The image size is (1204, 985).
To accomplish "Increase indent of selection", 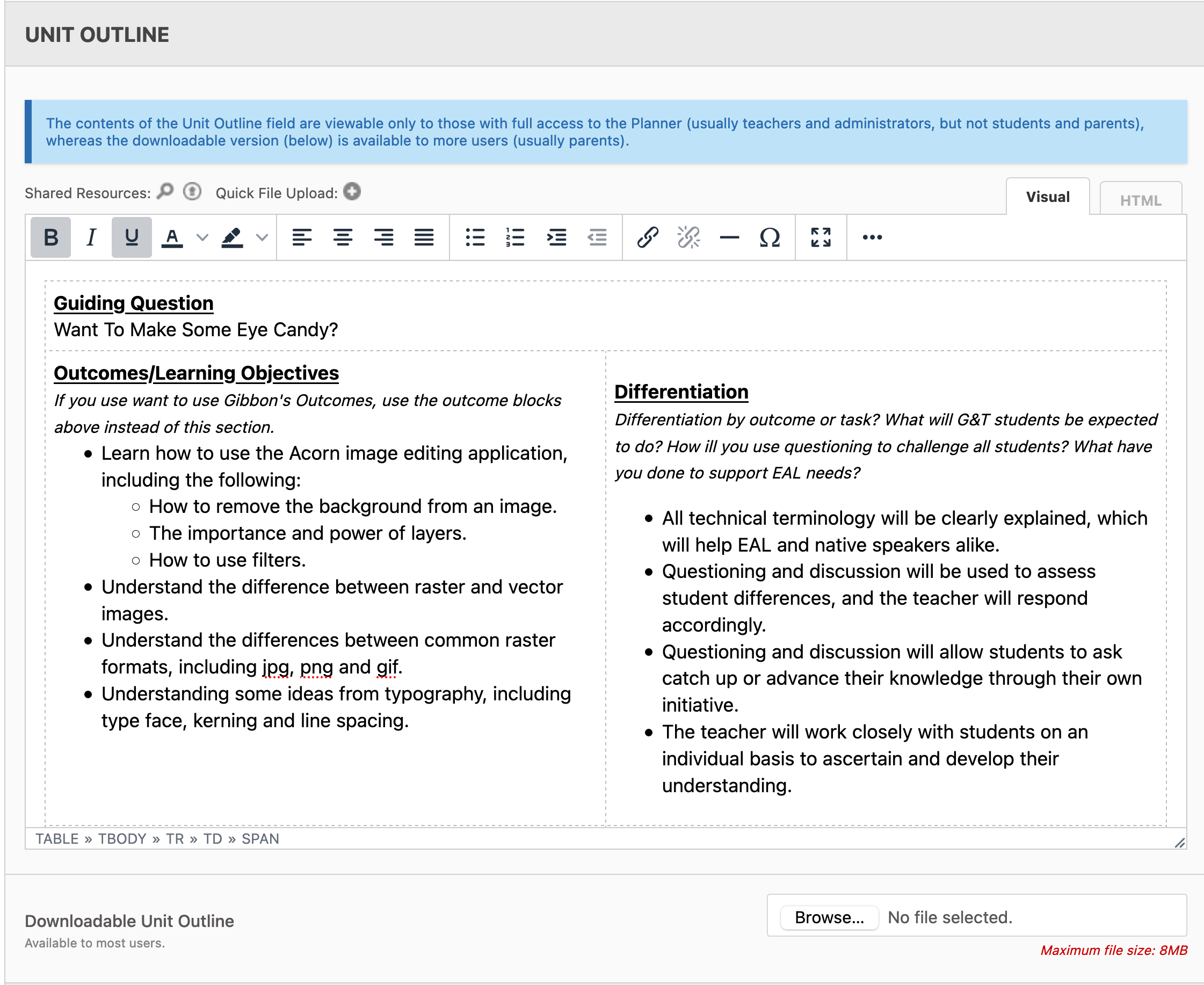I will (556, 237).
